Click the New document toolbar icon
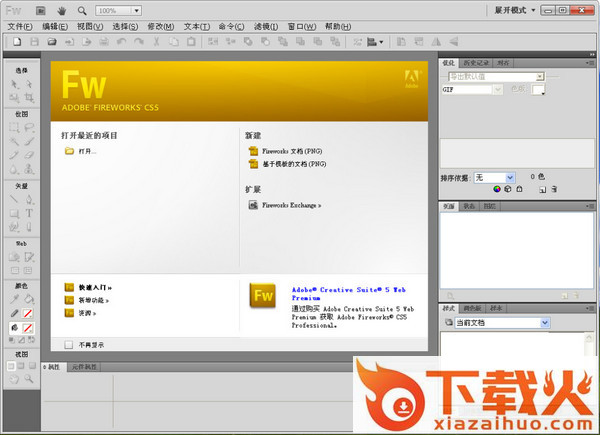 17,42
